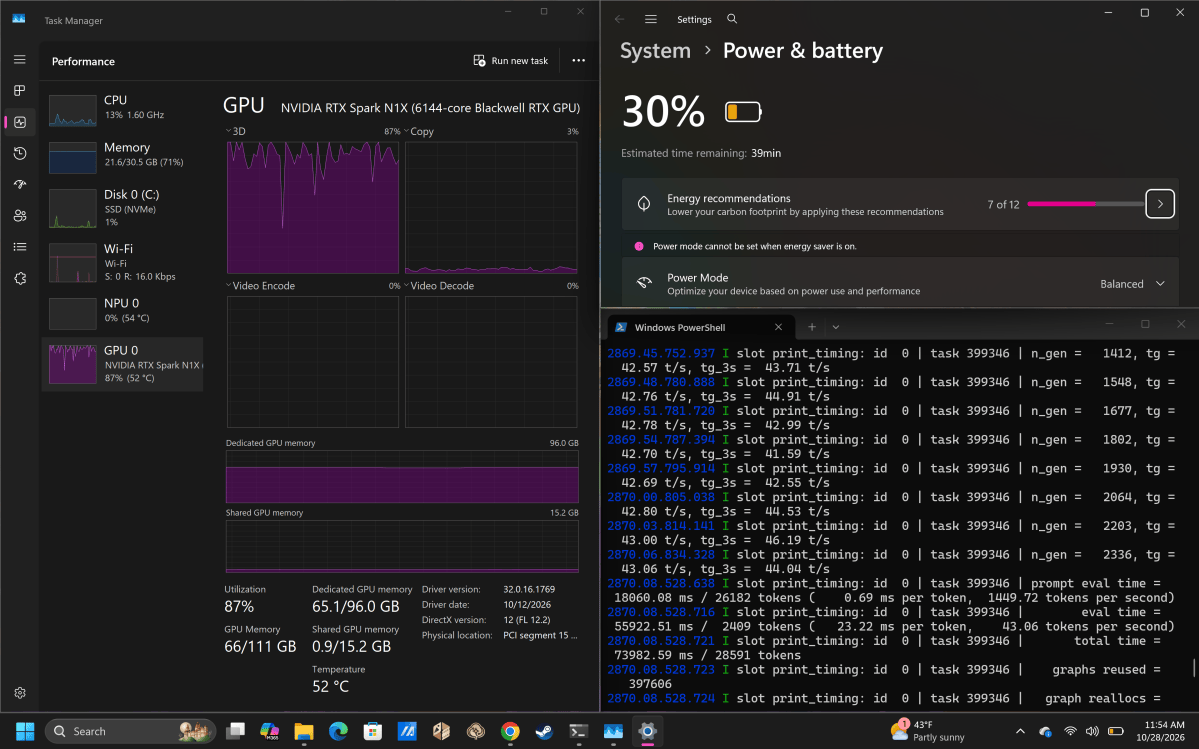
Task: Open the Copy engine graph dropdown
Action: (407, 131)
